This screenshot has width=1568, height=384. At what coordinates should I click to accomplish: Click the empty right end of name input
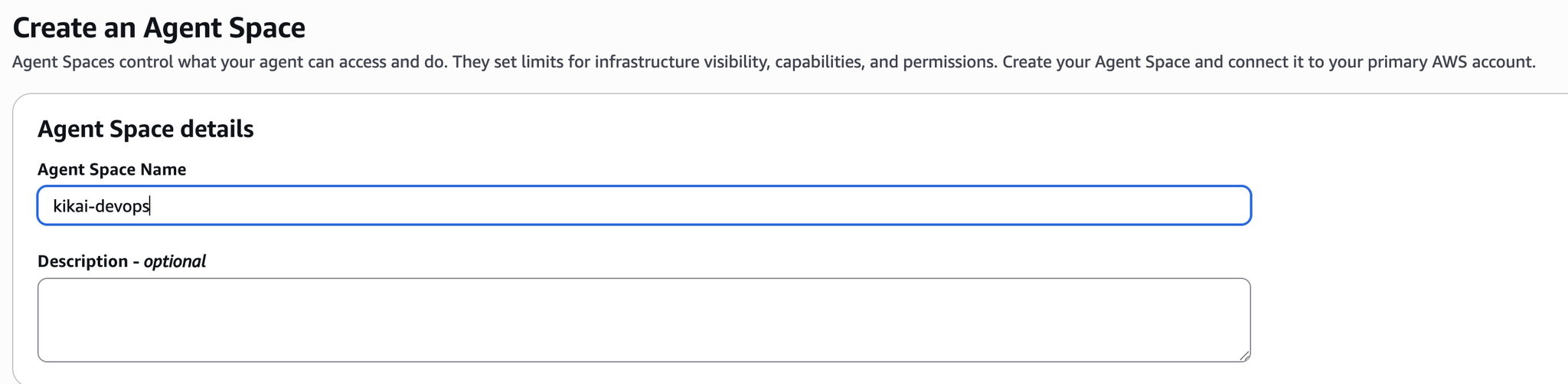coord(1148,205)
